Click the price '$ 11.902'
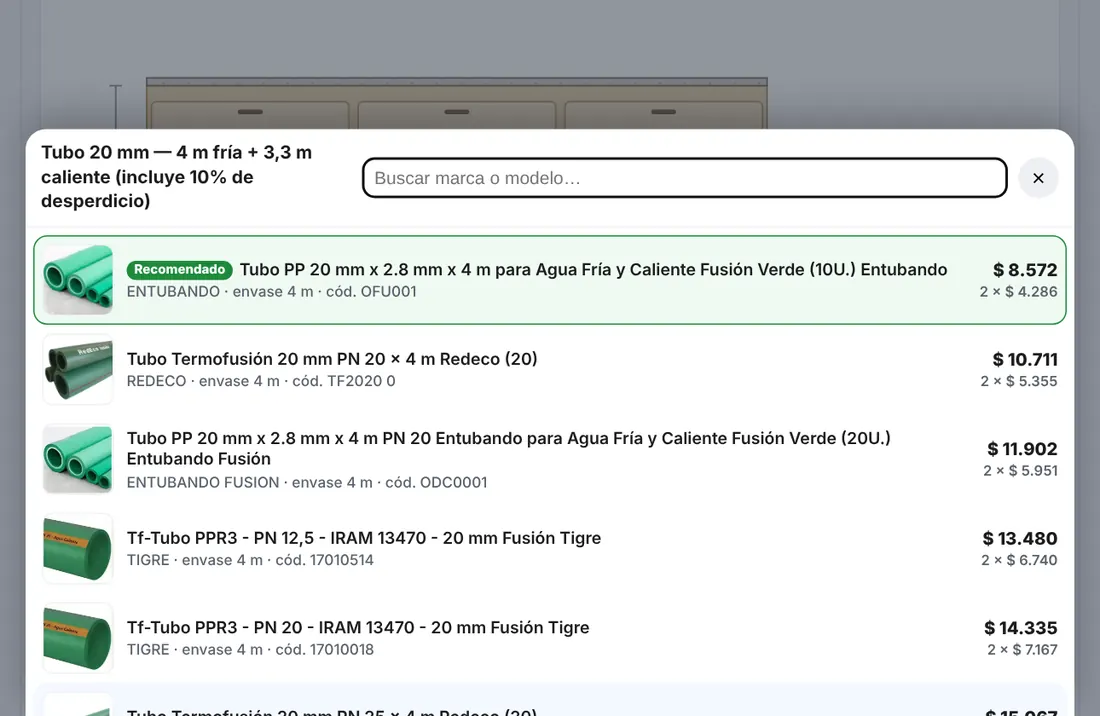The image size is (1100, 716). [x=1022, y=449]
